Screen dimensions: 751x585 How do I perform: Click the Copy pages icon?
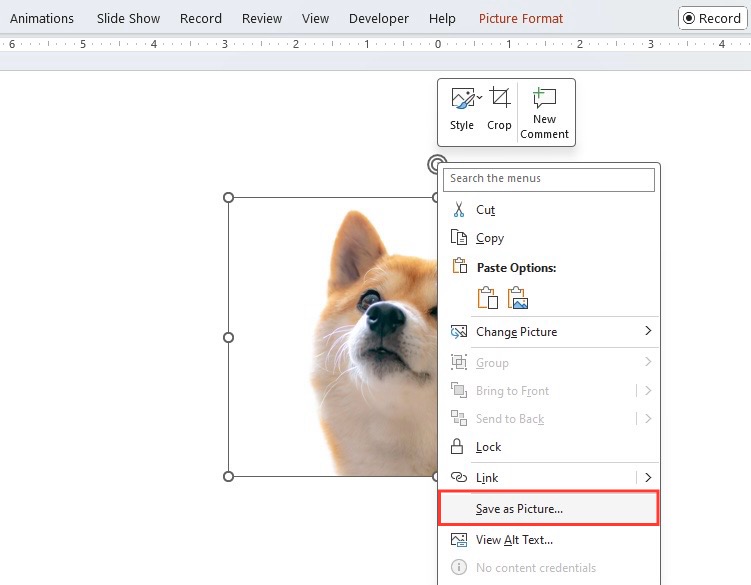click(x=459, y=238)
